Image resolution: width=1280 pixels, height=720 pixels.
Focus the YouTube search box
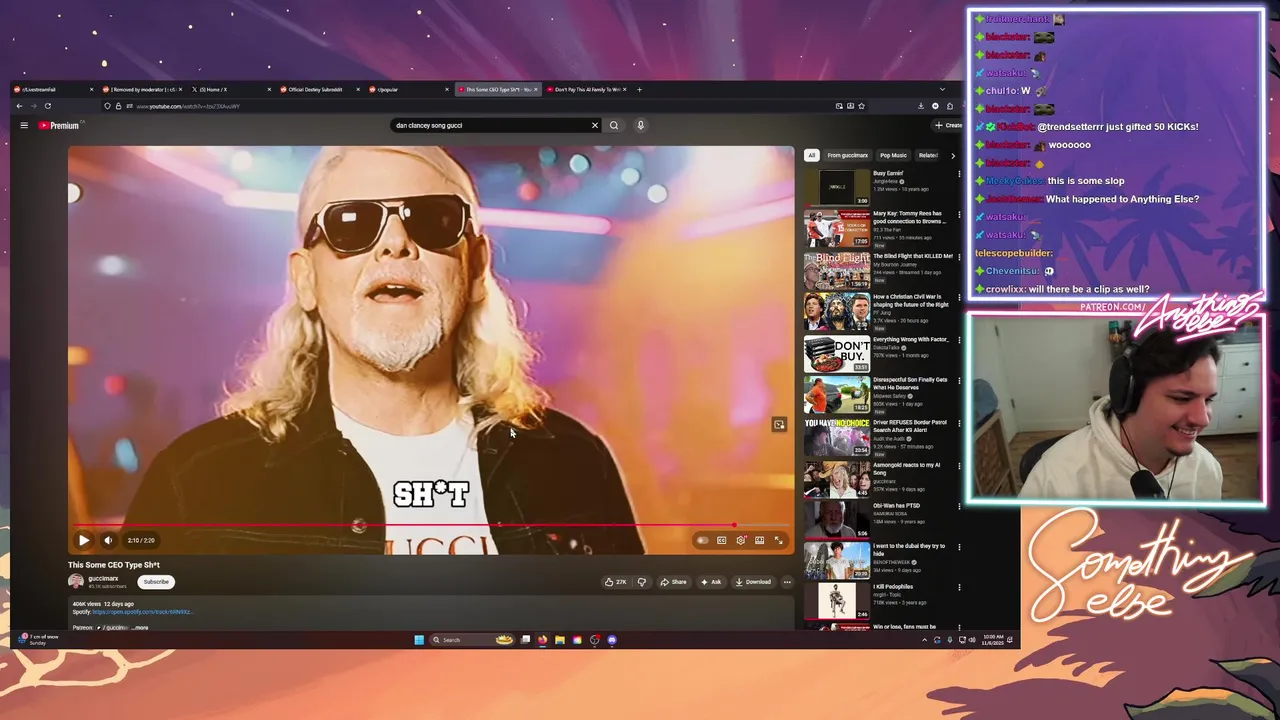coord(490,125)
